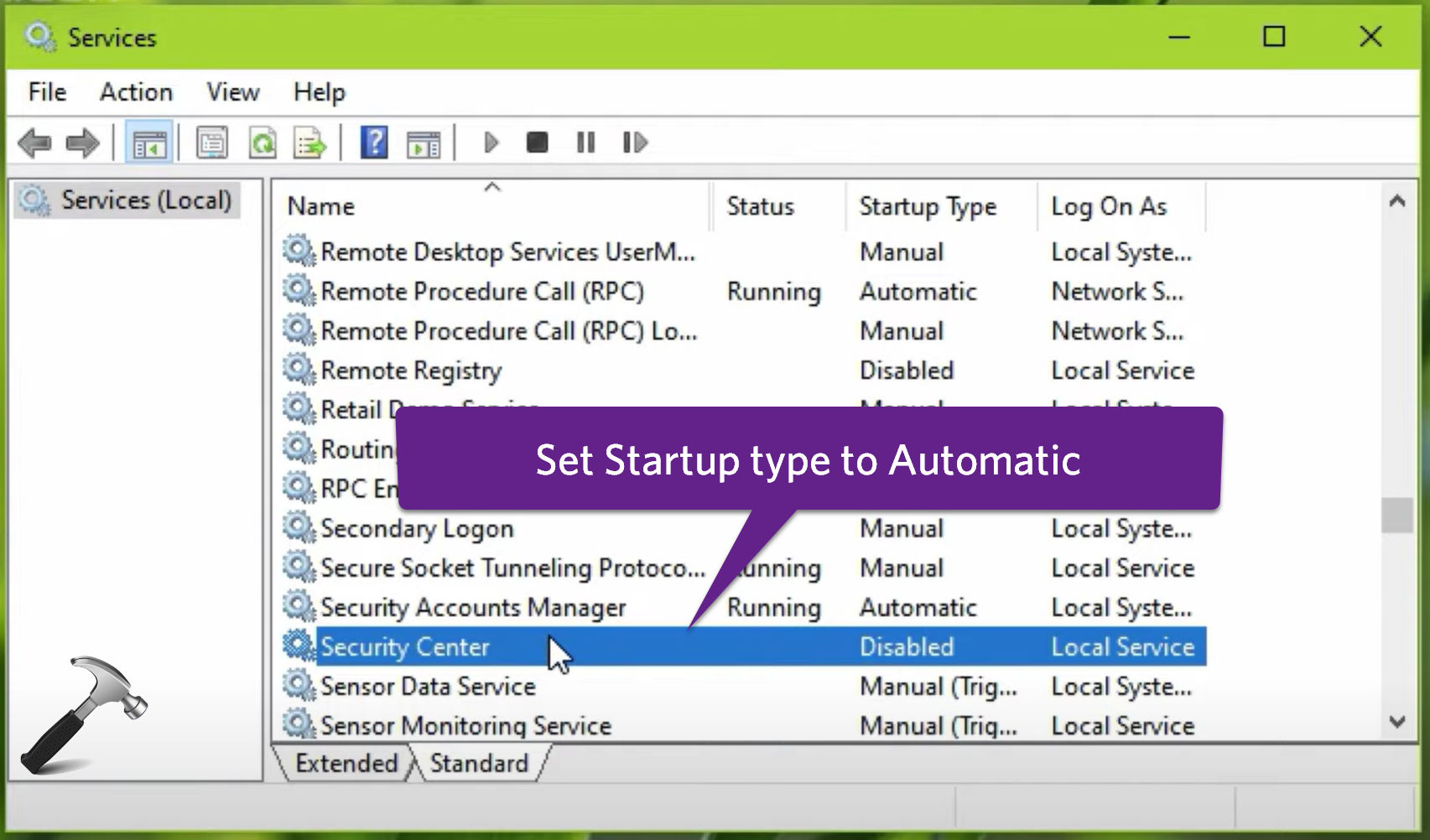Close the Services window
This screenshot has height=840, width=1430.
point(1370,37)
